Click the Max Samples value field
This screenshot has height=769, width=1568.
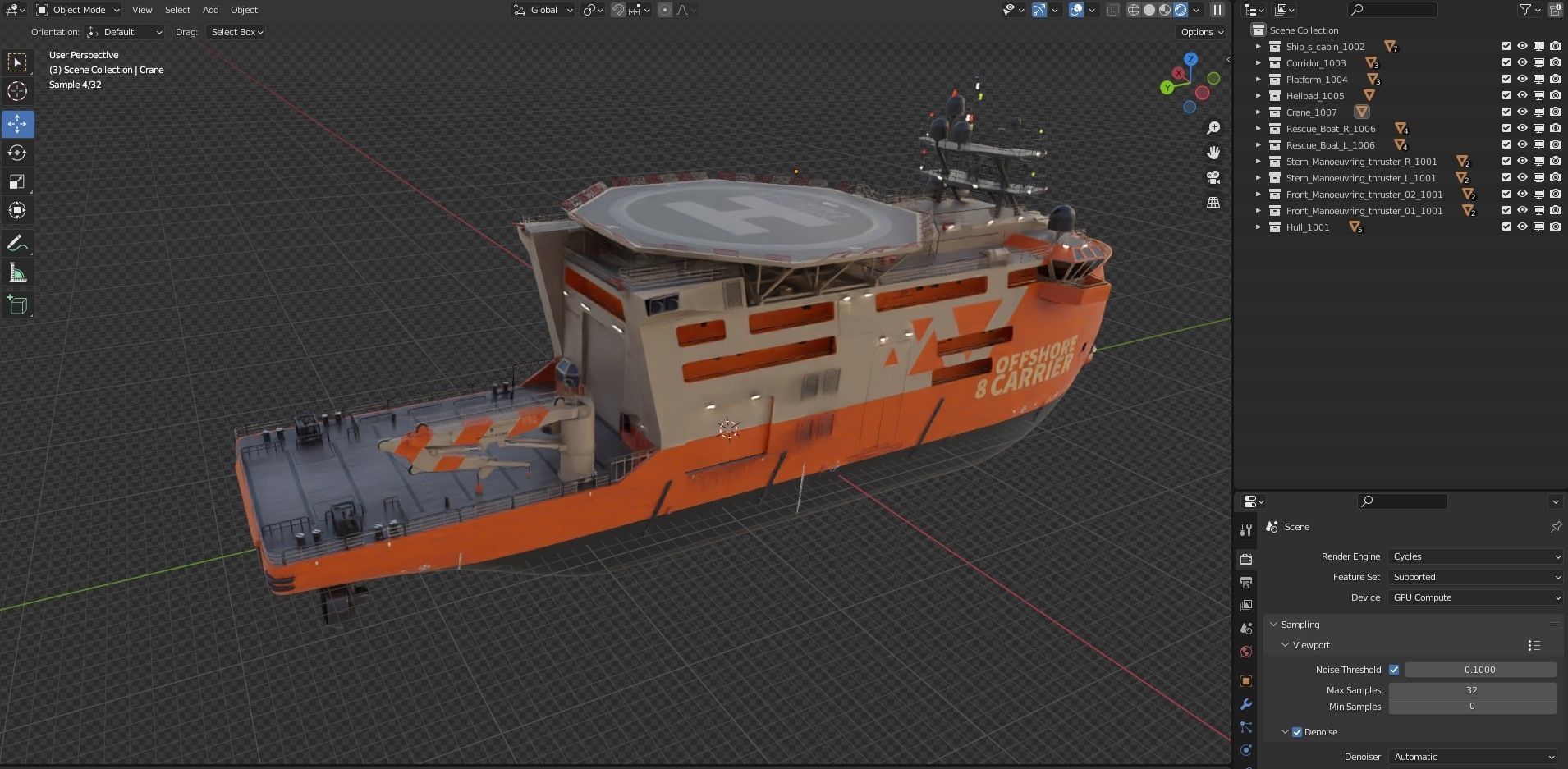click(1472, 690)
